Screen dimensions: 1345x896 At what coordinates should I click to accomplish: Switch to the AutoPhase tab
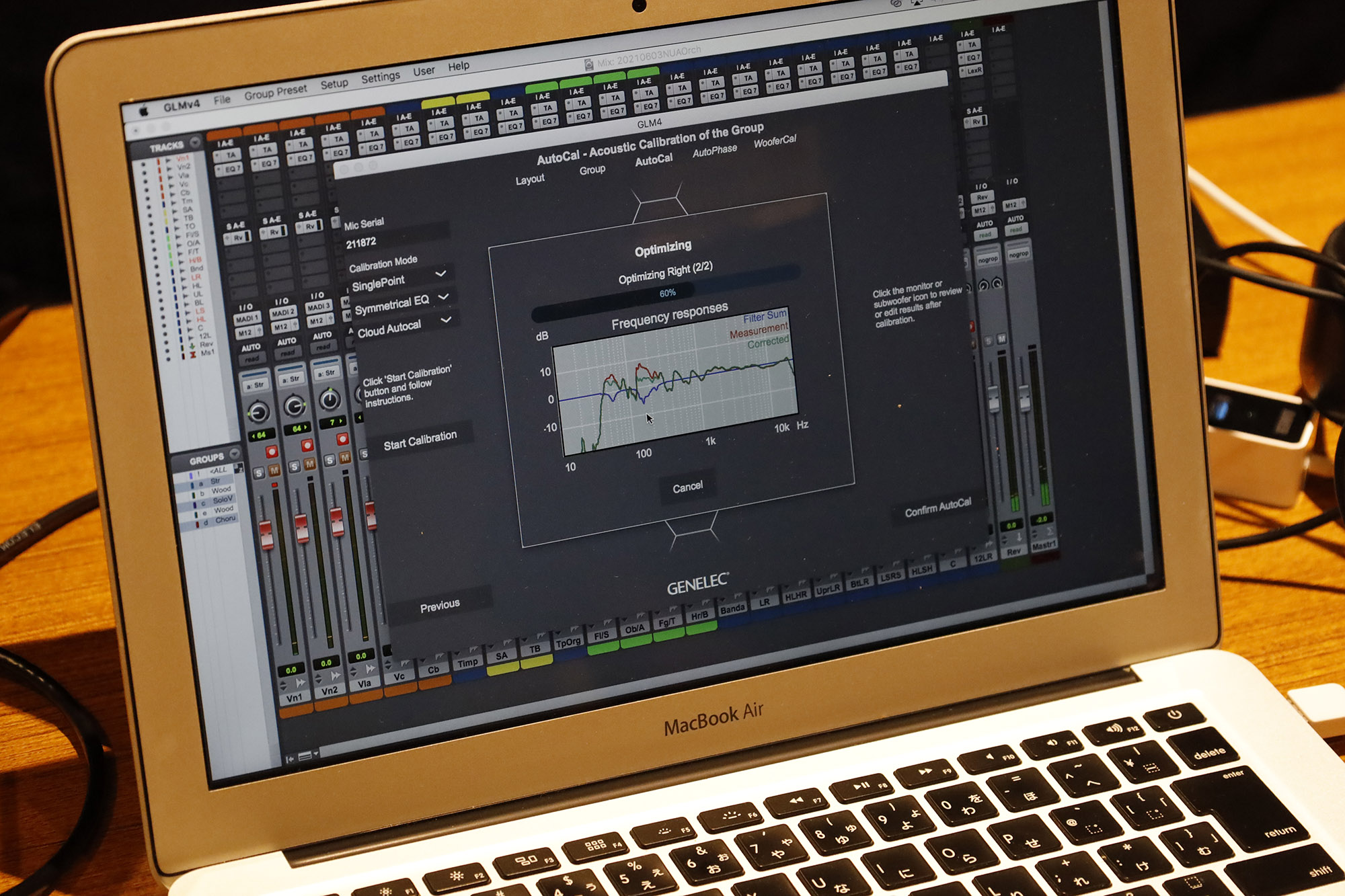point(715,151)
